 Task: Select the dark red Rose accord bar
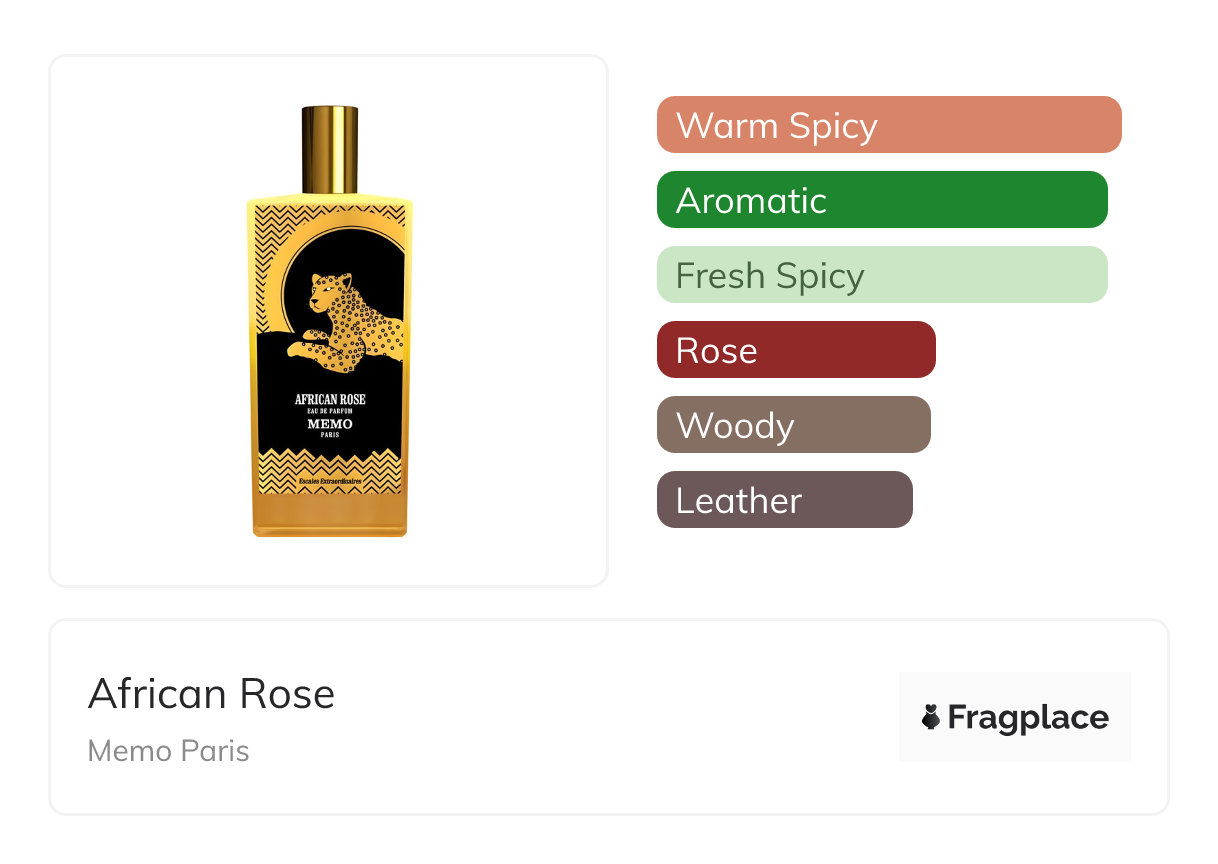point(795,350)
